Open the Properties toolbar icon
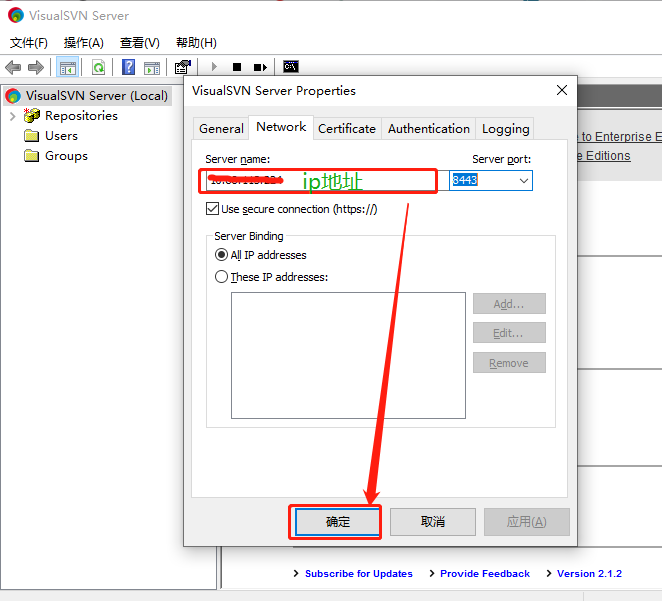The width and height of the screenshot is (662, 601). click(x=183, y=67)
